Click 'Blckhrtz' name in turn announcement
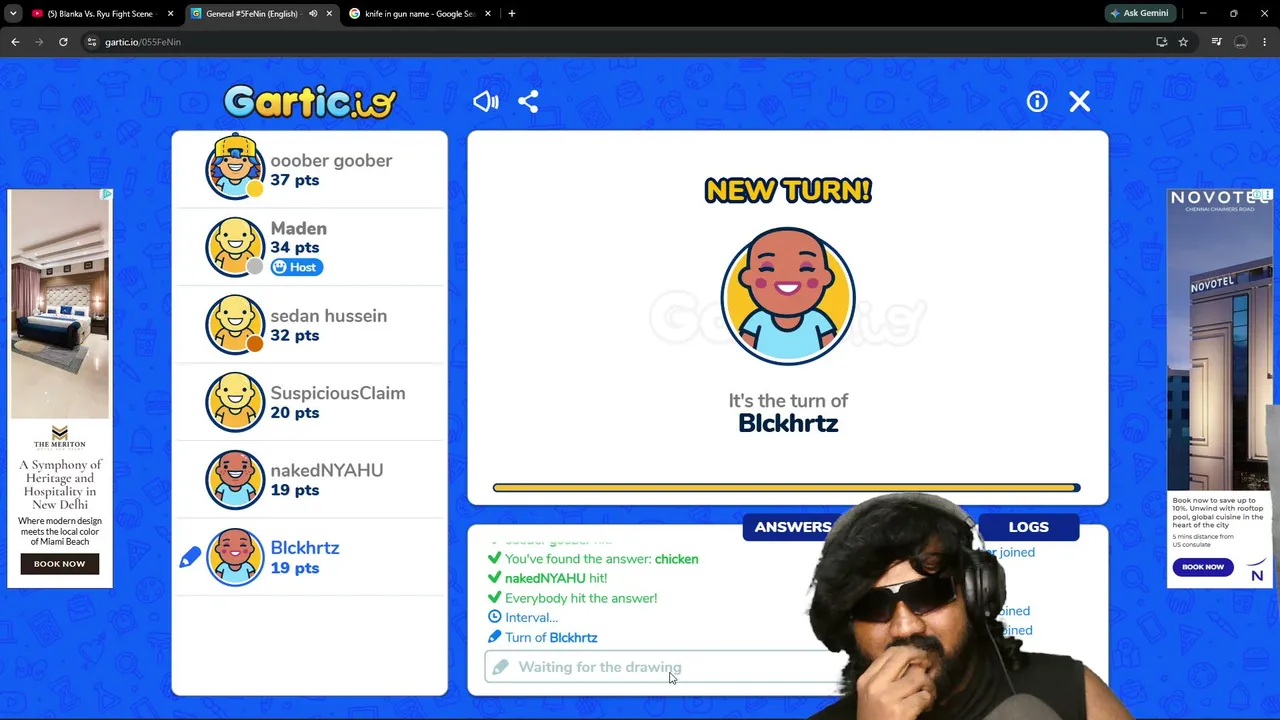 click(788, 423)
